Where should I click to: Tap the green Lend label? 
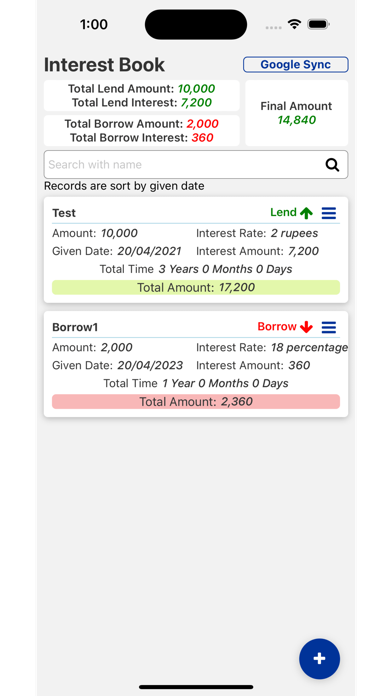click(283, 212)
